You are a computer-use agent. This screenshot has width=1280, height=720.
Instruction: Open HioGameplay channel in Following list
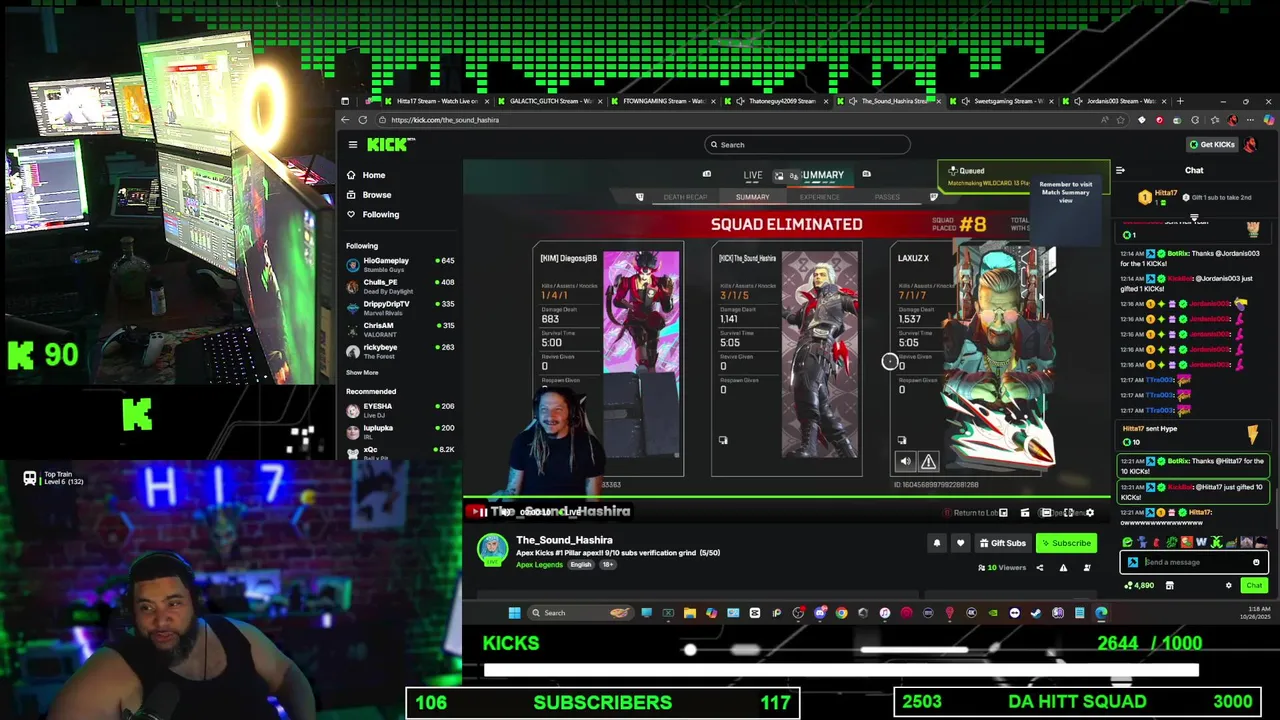tap(400, 264)
